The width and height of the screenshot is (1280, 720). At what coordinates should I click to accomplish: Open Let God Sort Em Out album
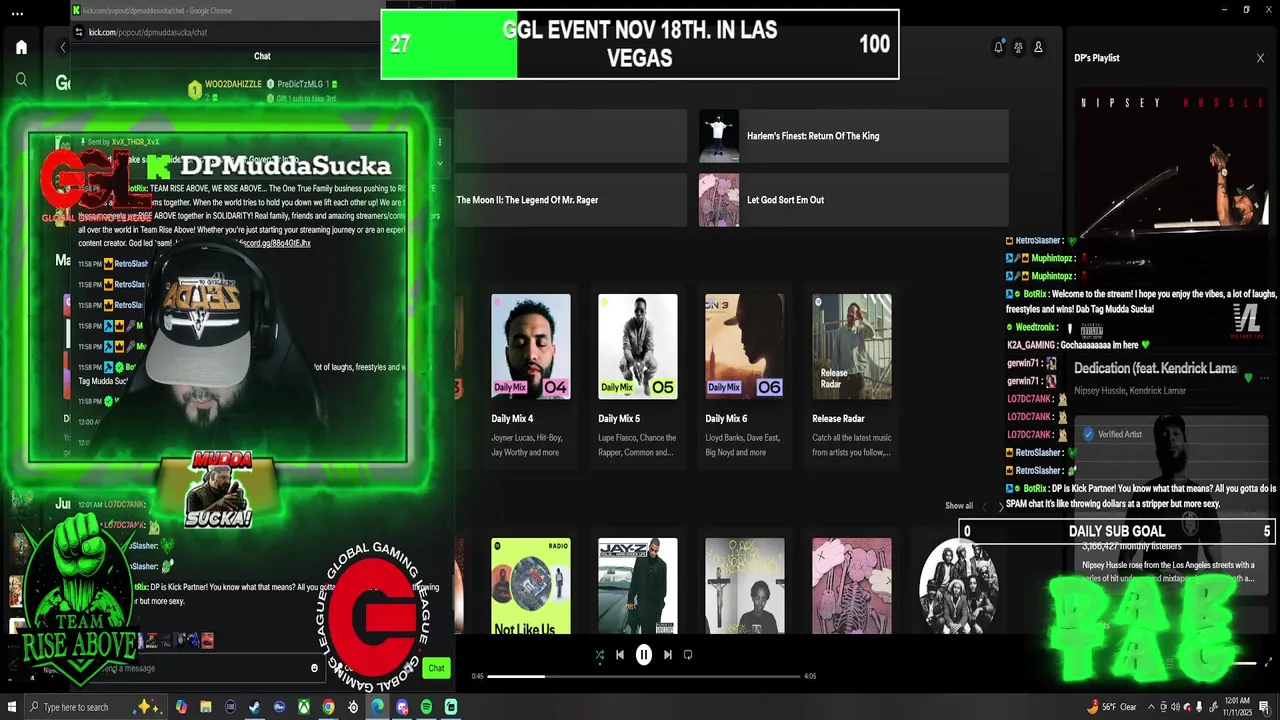pyautogui.click(x=853, y=200)
